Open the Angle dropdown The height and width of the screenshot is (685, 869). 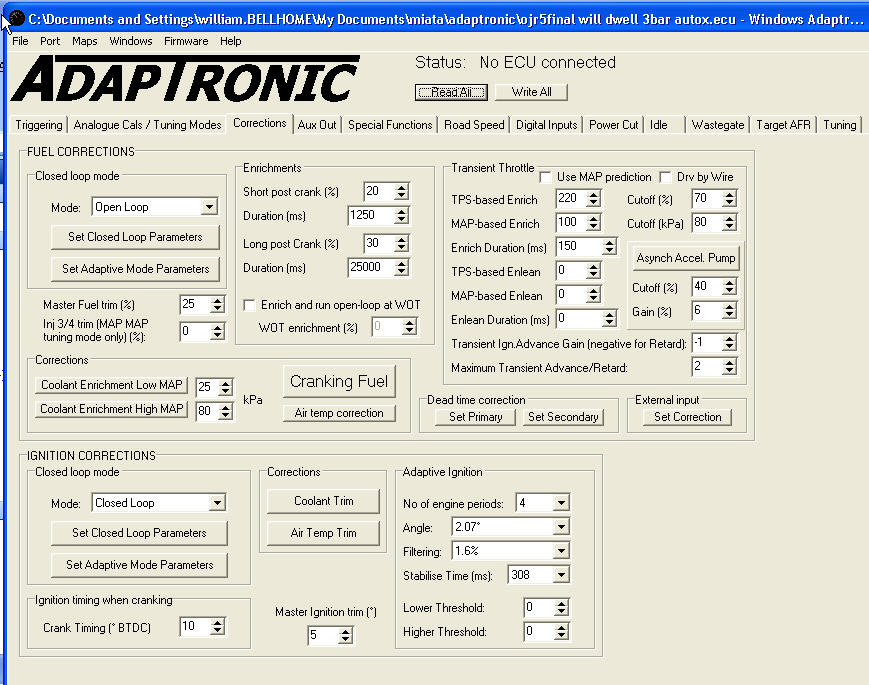click(561, 526)
